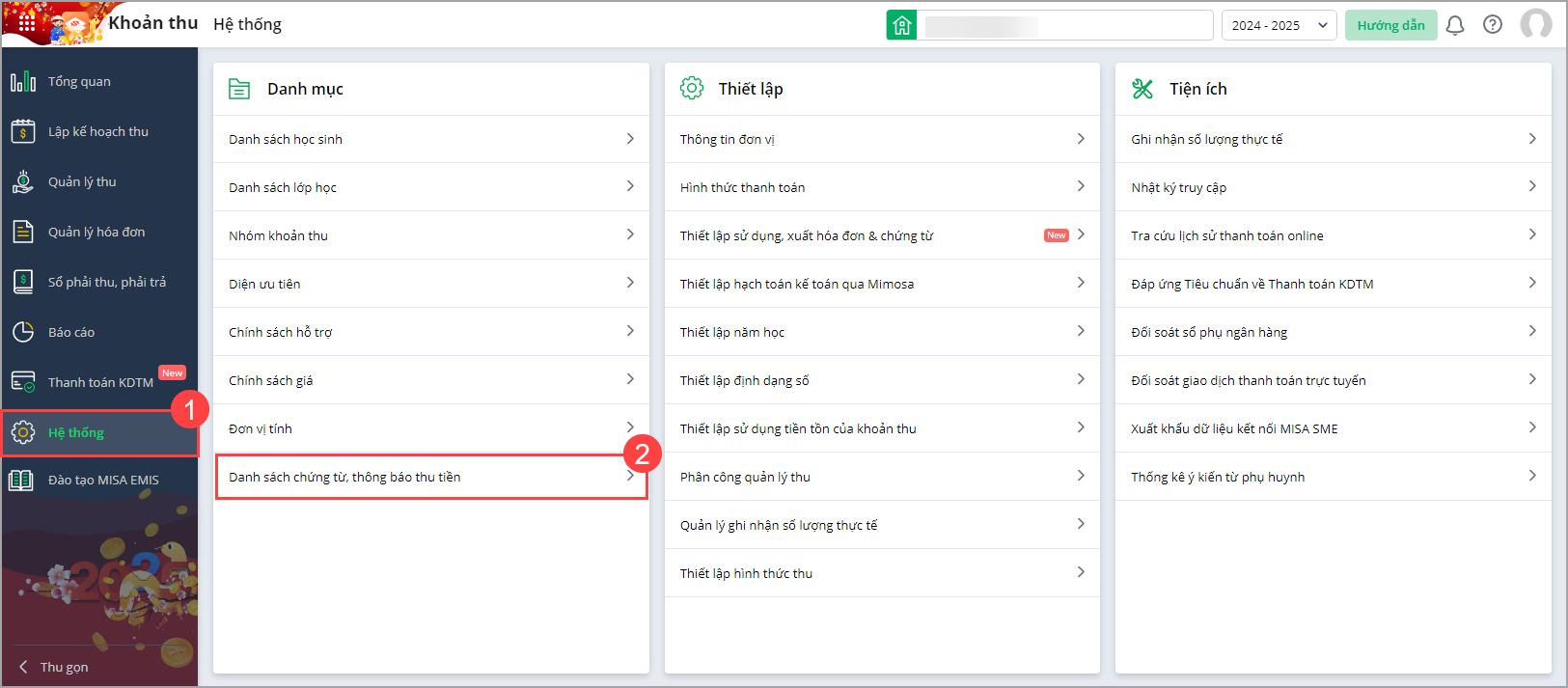
Task: Click the Lập kế hoạch thu calendar icon
Action: coord(23,131)
